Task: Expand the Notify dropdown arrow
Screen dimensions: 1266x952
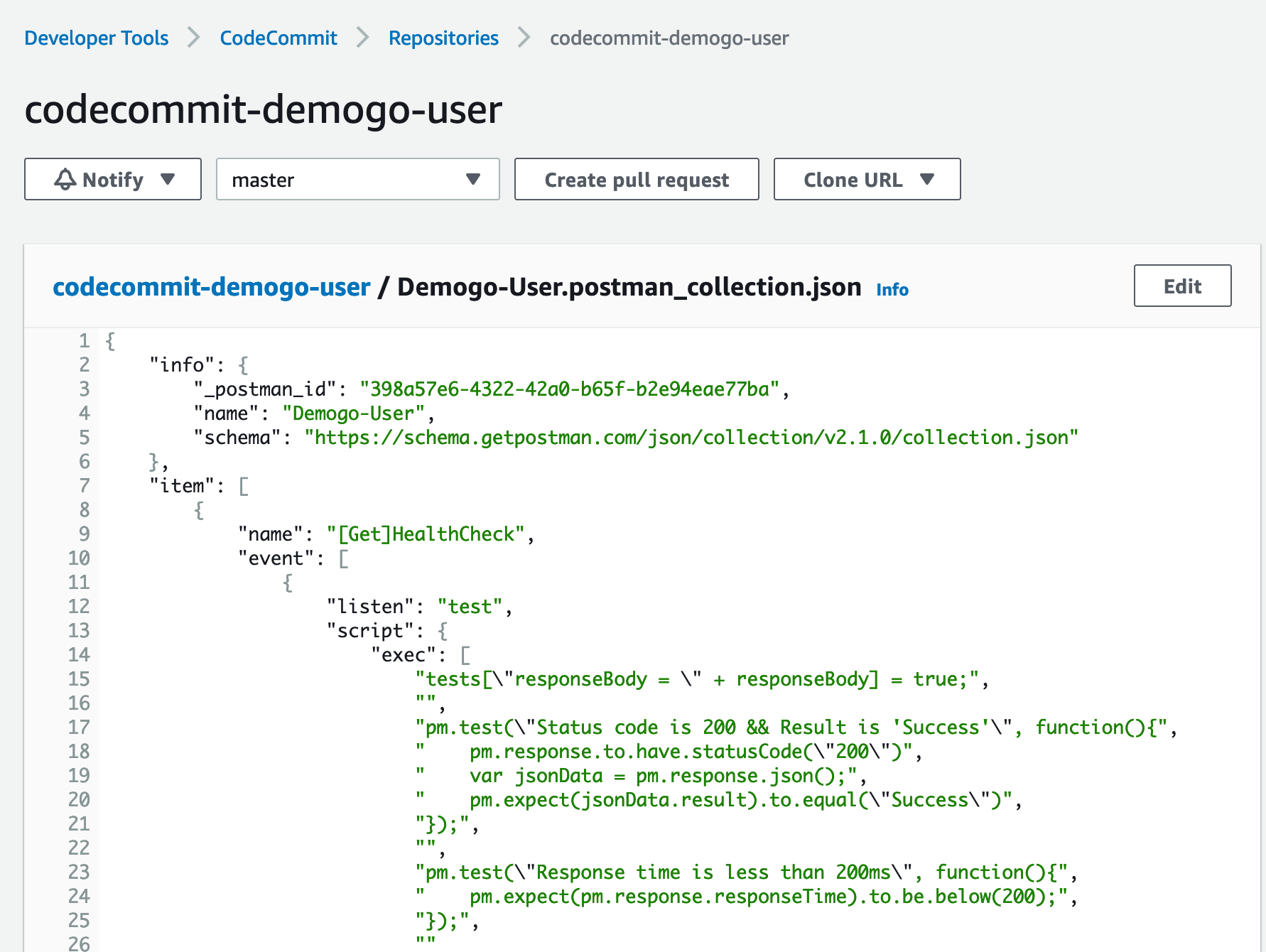Action: pyautogui.click(x=168, y=179)
